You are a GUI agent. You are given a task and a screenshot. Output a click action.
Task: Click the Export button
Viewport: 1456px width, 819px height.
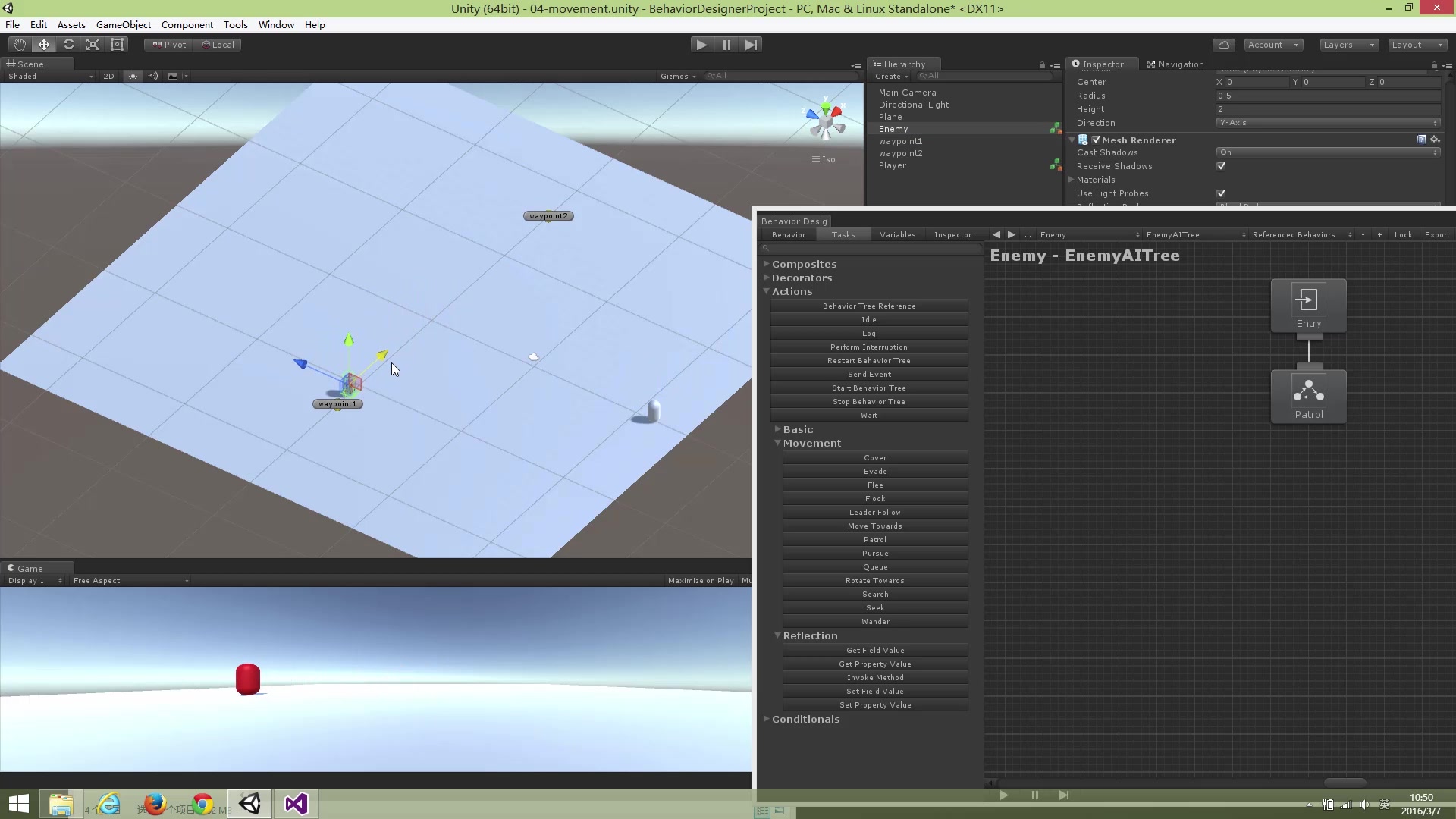coord(1436,235)
